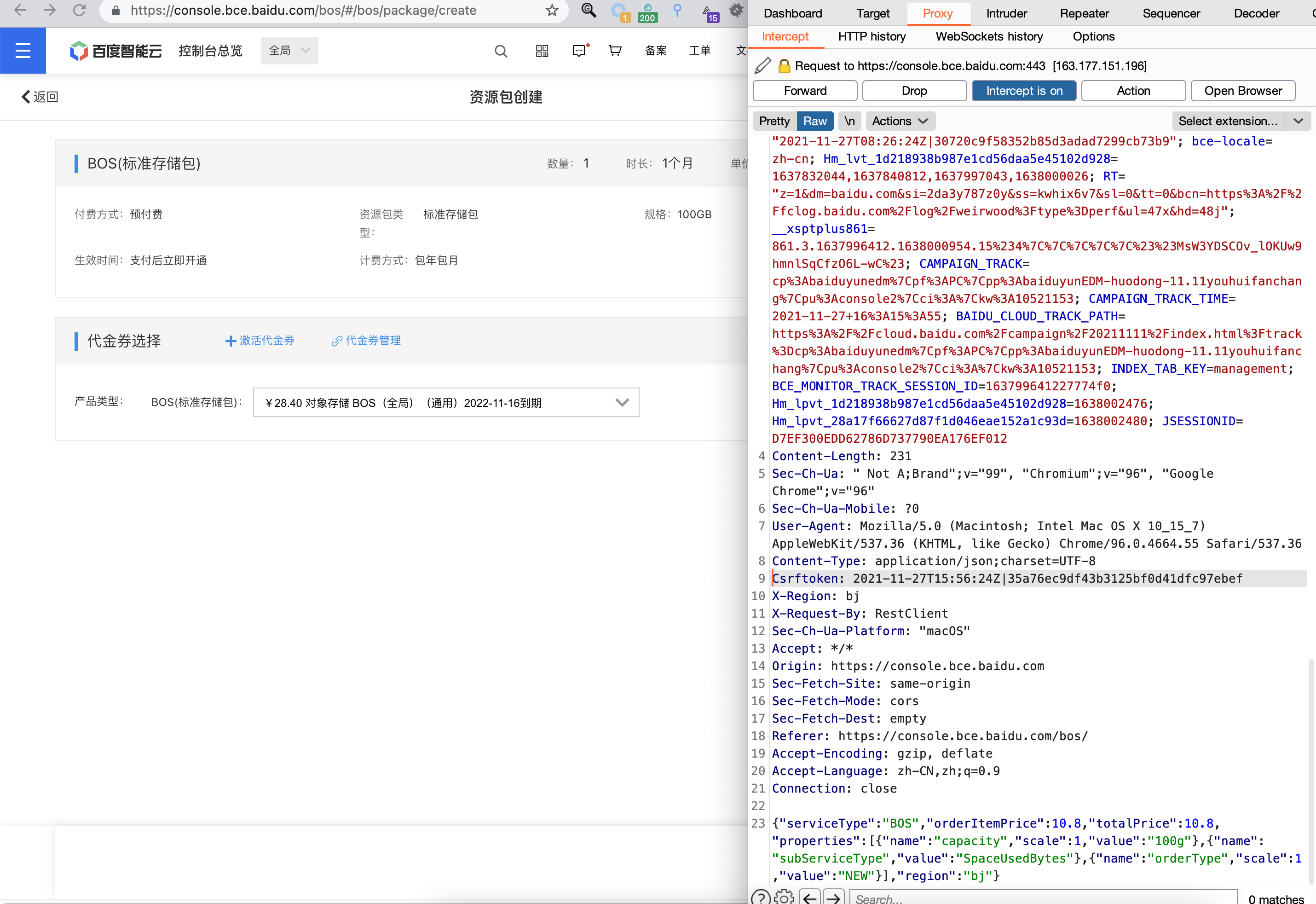Click the Forward button

805,91
